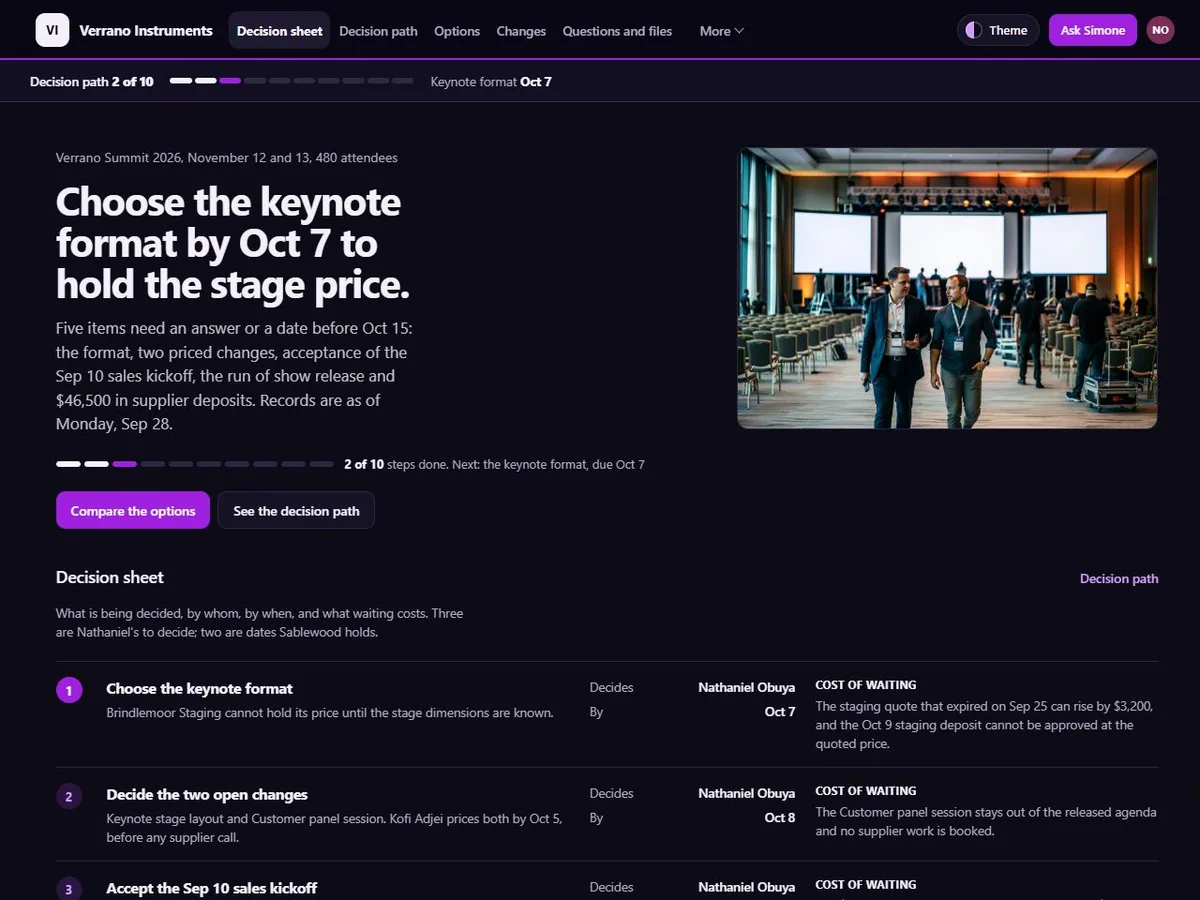Click the "Choose the keynote format" row title
The width and height of the screenshot is (1200, 900).
coord(200,688)
